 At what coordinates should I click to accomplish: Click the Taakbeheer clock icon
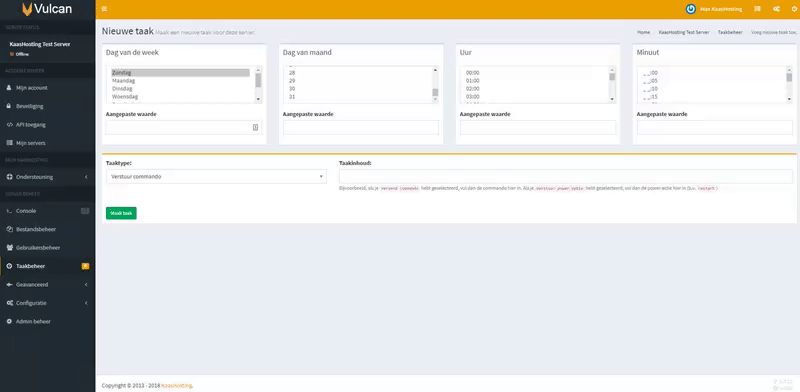(x=10, y=266)
